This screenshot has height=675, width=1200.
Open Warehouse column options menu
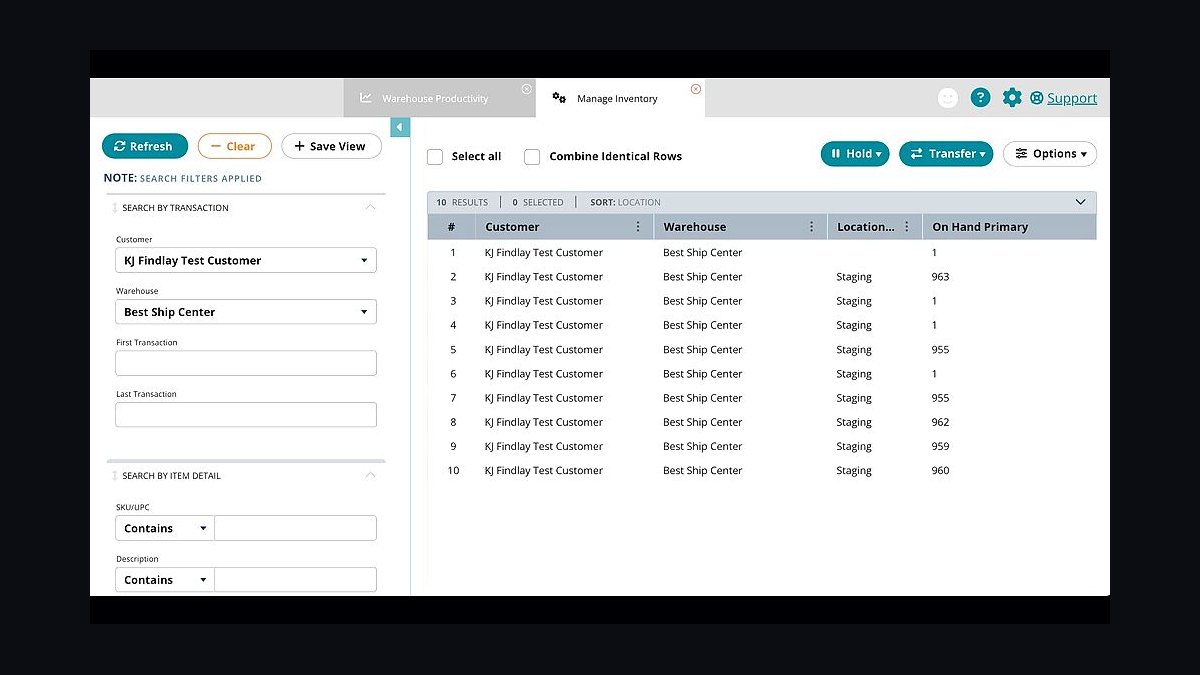pyautogui.click(x=811, y=227)
